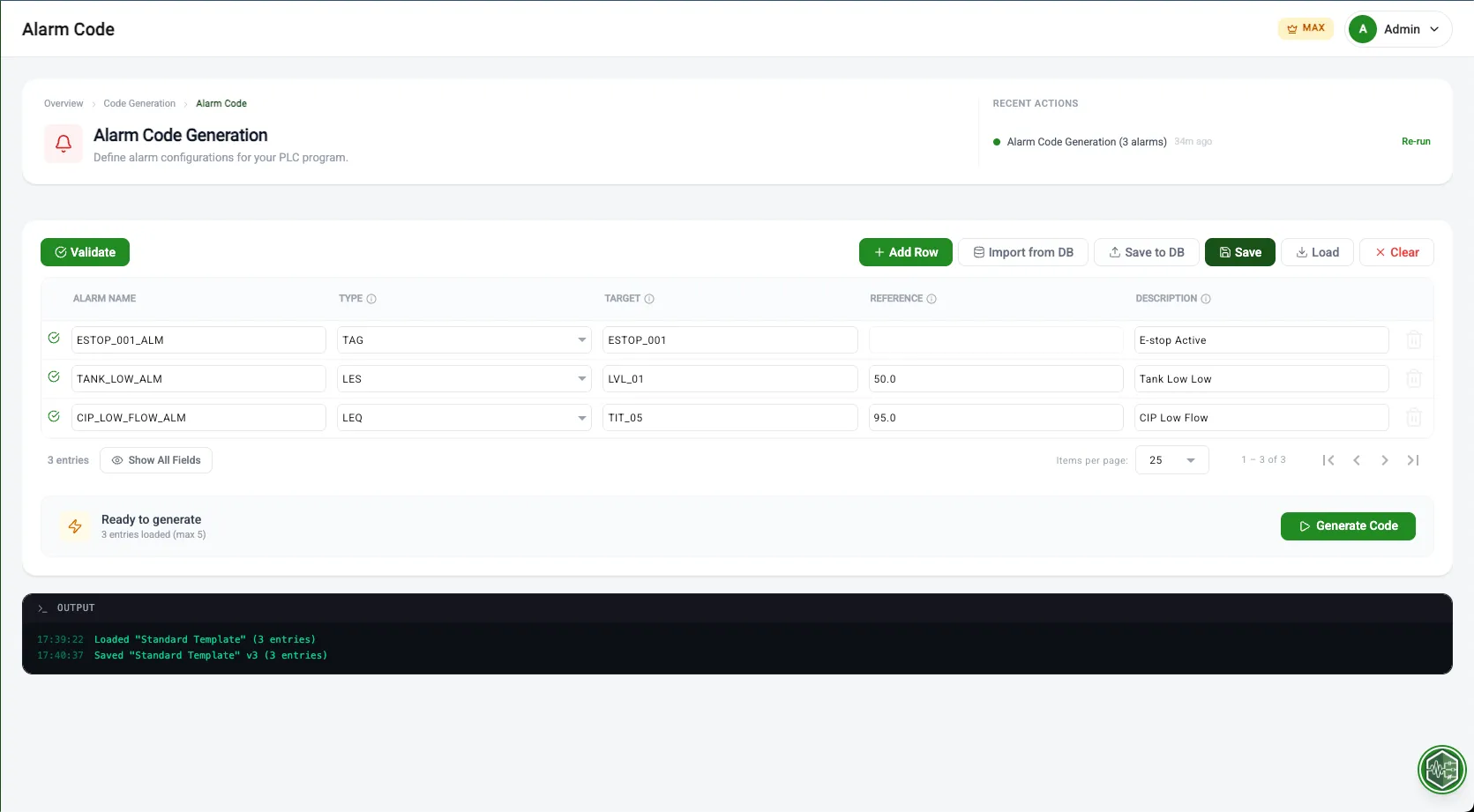This screenshot has width=1474, height=812.
Task: Toggle Show All Fields
Action: [156, 460]
